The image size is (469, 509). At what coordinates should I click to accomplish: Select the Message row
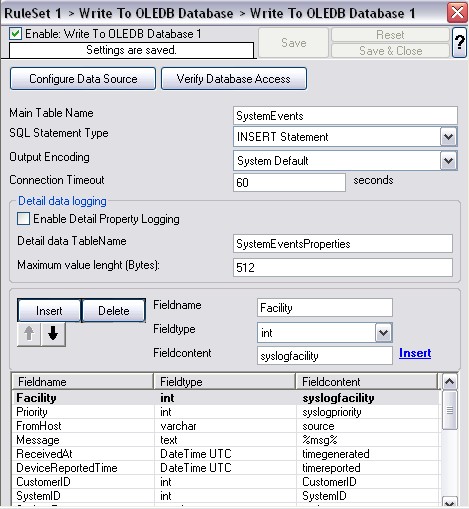point(226,440)
